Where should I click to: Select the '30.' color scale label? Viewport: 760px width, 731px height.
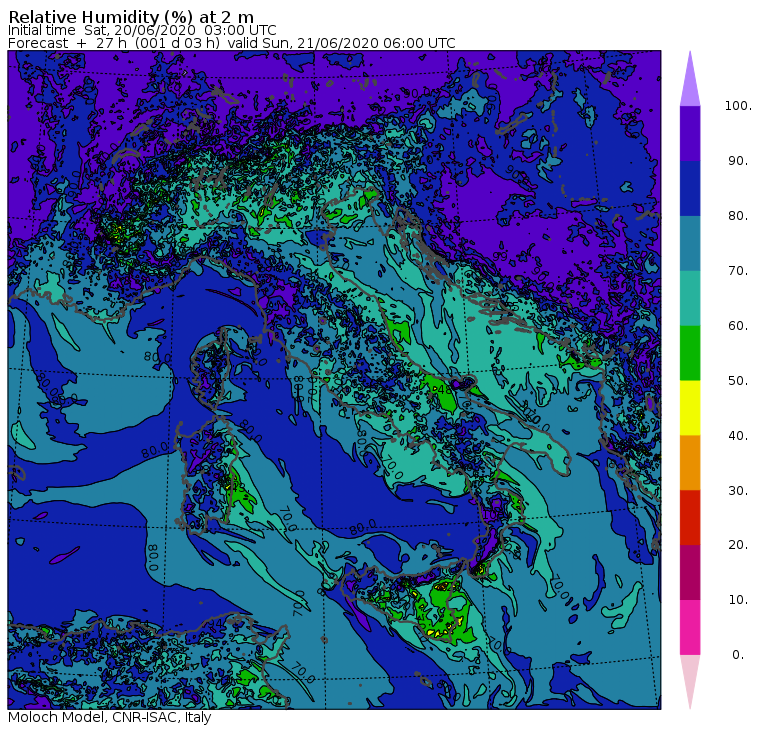738,491
